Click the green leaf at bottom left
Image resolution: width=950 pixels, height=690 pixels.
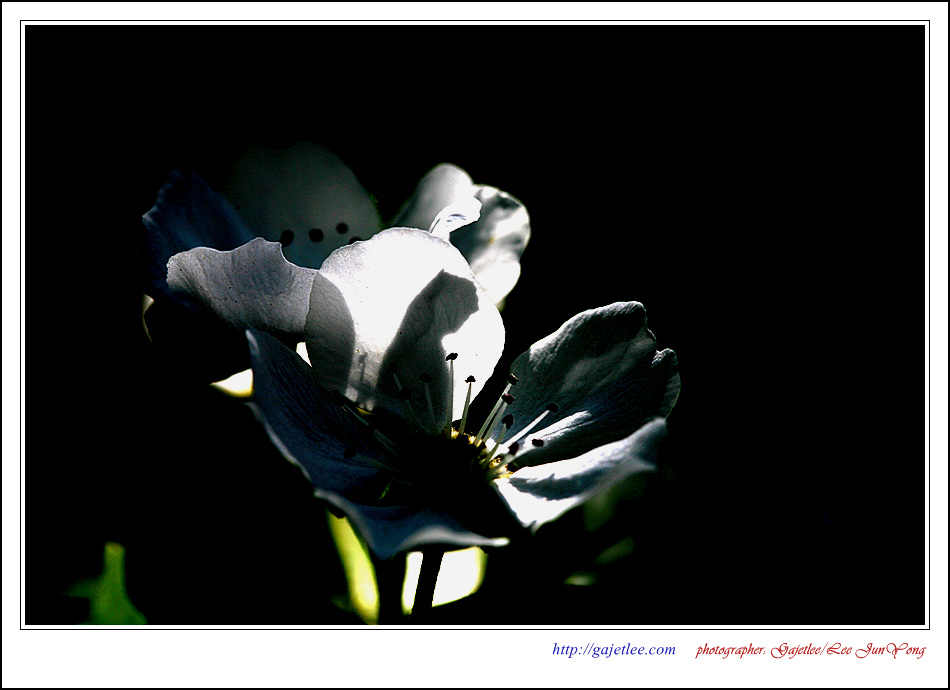coord(108,590)
